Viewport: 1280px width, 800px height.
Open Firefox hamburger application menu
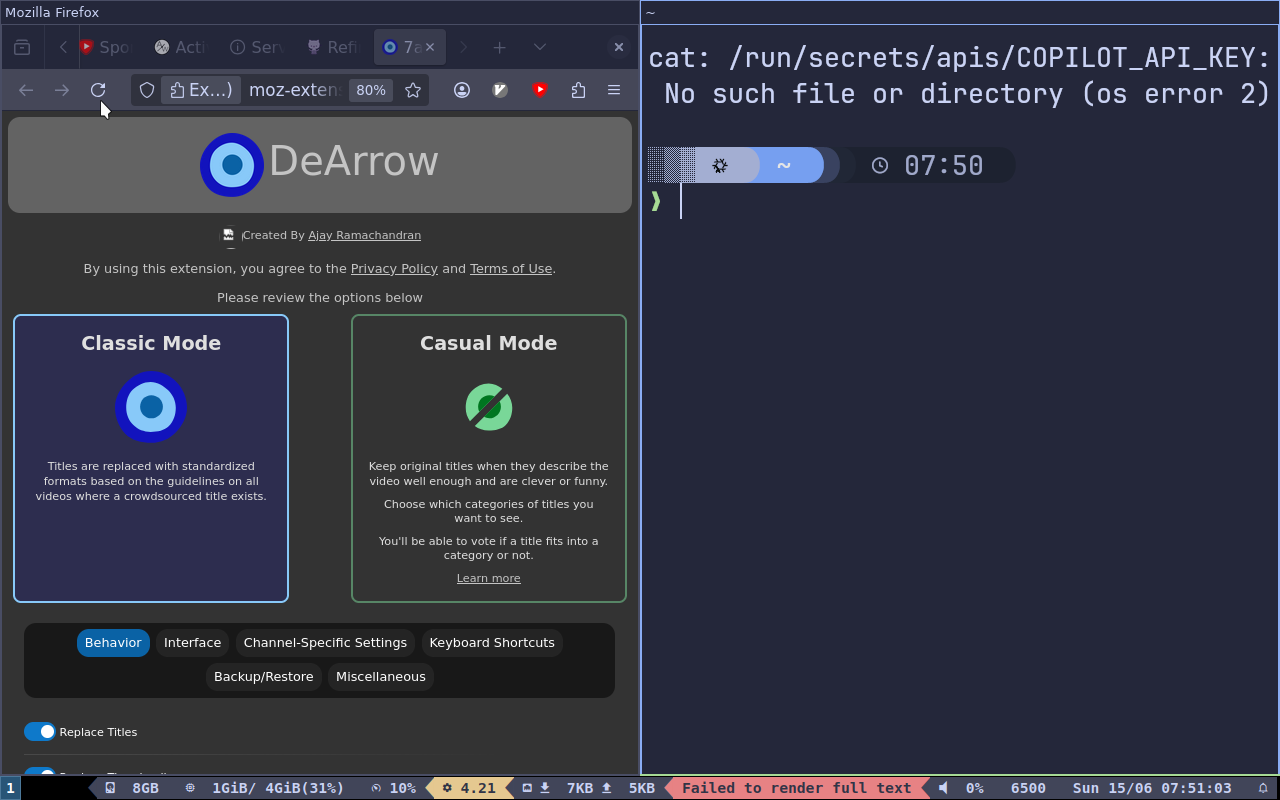pyautogui.click(x=614, y=90)
